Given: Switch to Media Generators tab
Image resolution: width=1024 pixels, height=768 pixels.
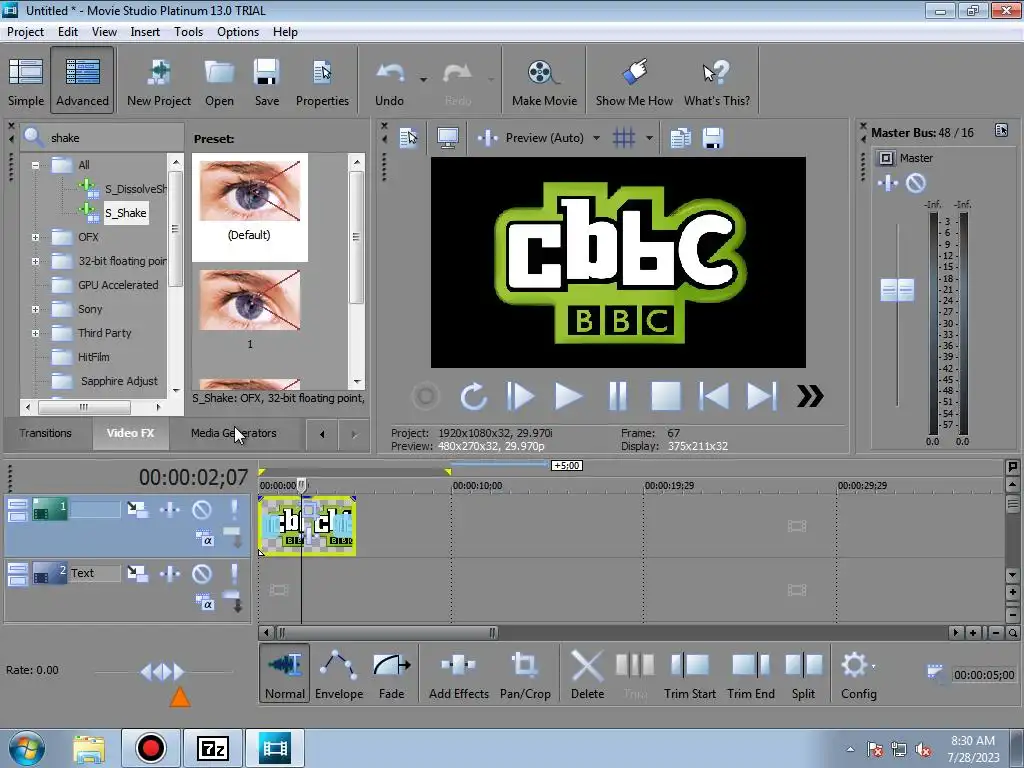Looking at the screenshot, I should click(233, 433).
